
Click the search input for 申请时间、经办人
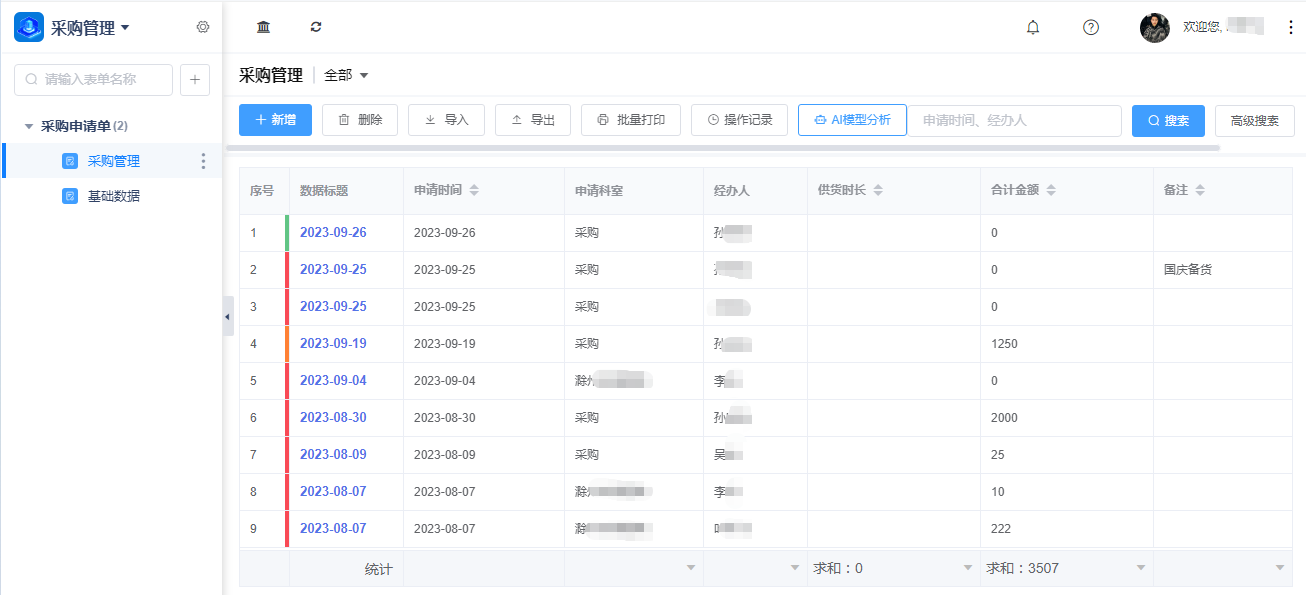click(x=1015, y=120)
